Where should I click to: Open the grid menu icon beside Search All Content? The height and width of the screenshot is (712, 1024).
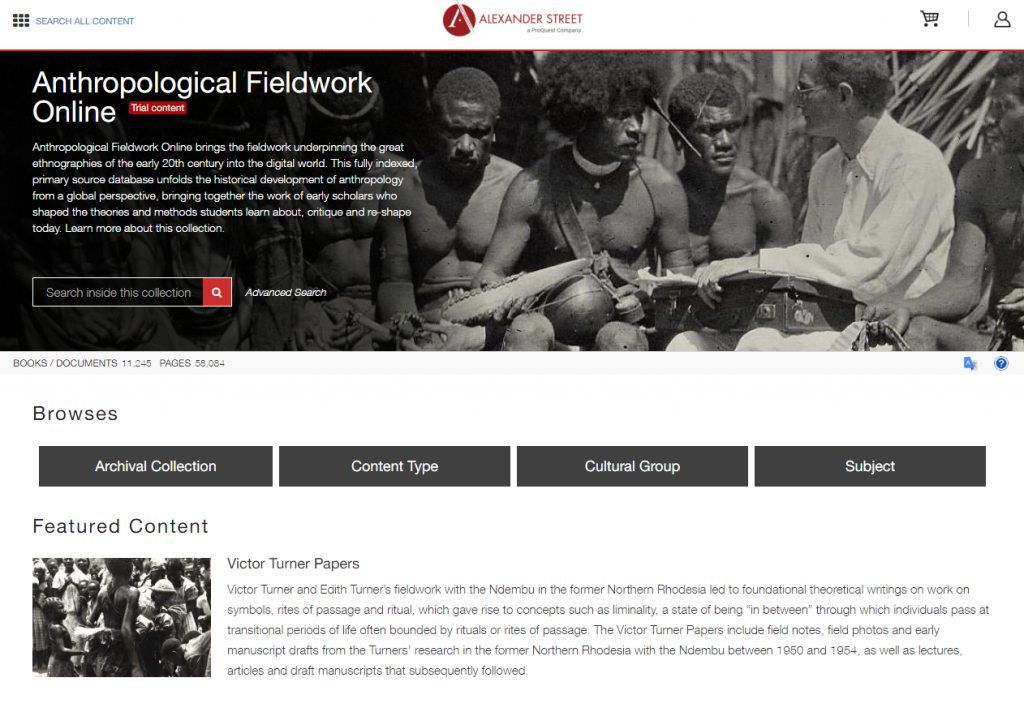pos(21,21)
